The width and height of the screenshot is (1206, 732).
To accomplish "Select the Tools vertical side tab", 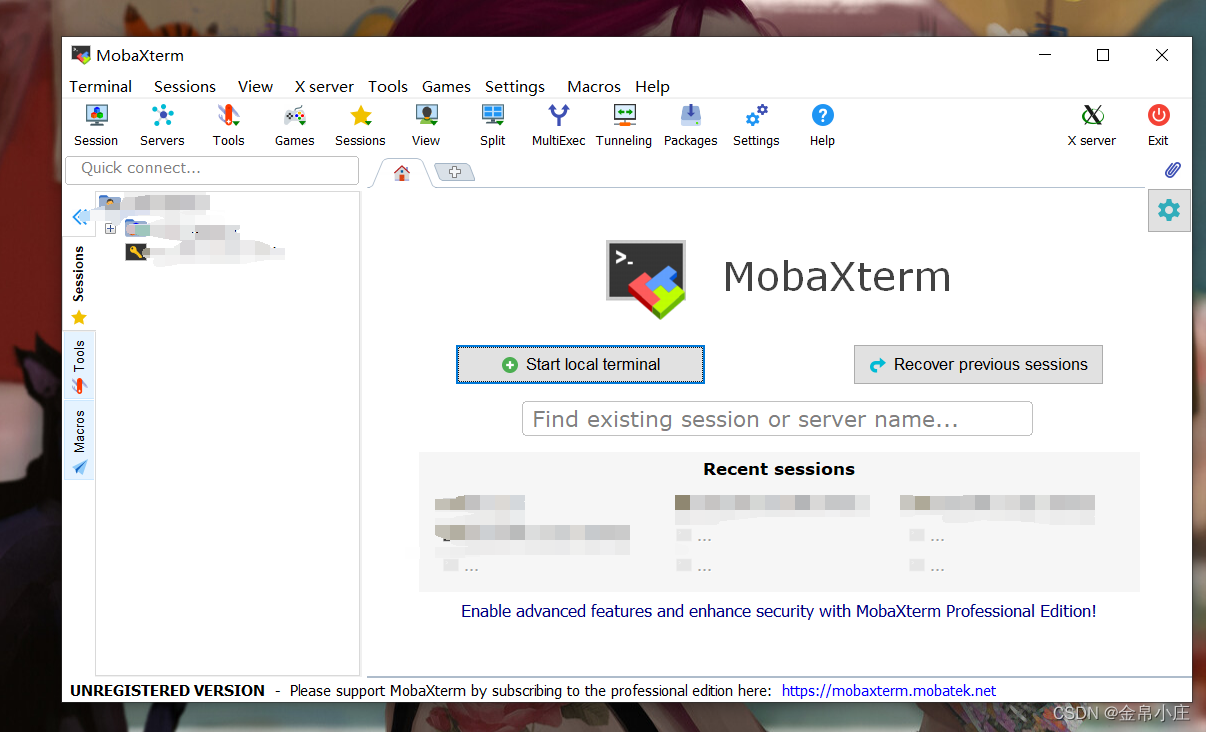I will tap(79, 366).
